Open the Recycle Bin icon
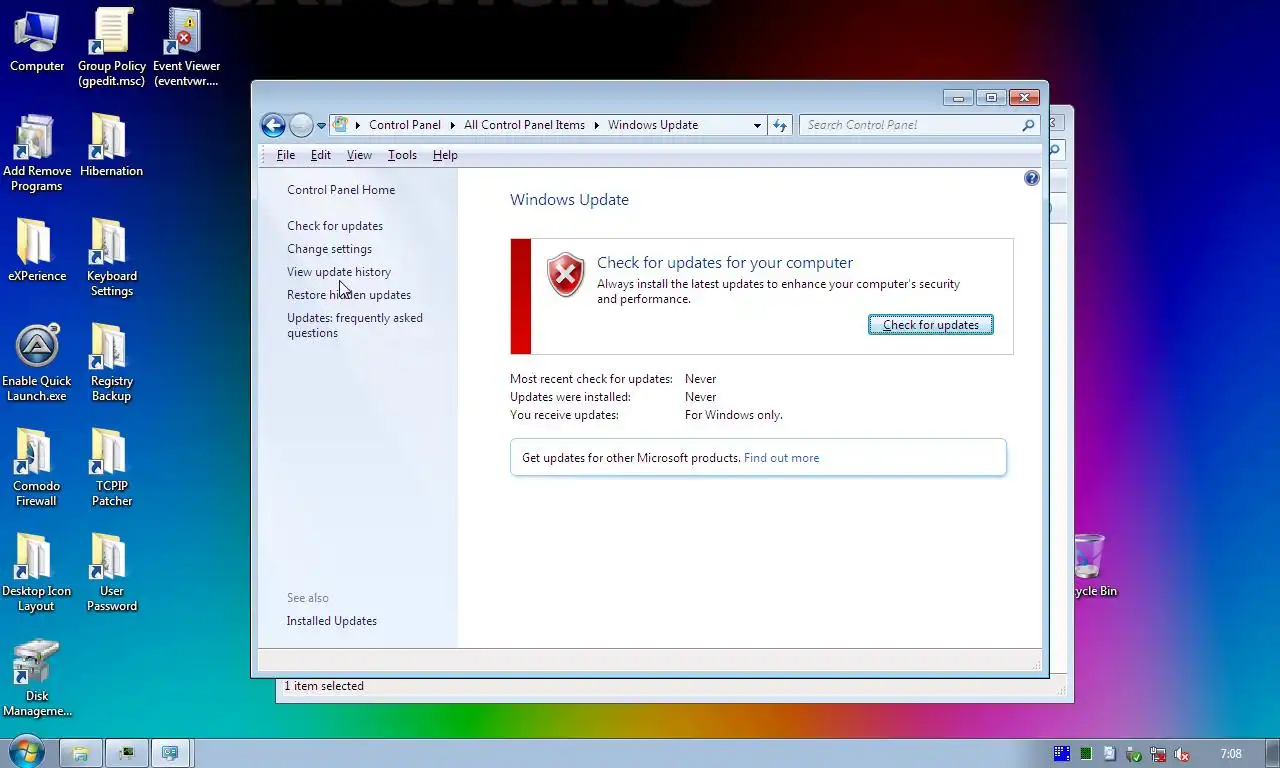 point(1091,565)
